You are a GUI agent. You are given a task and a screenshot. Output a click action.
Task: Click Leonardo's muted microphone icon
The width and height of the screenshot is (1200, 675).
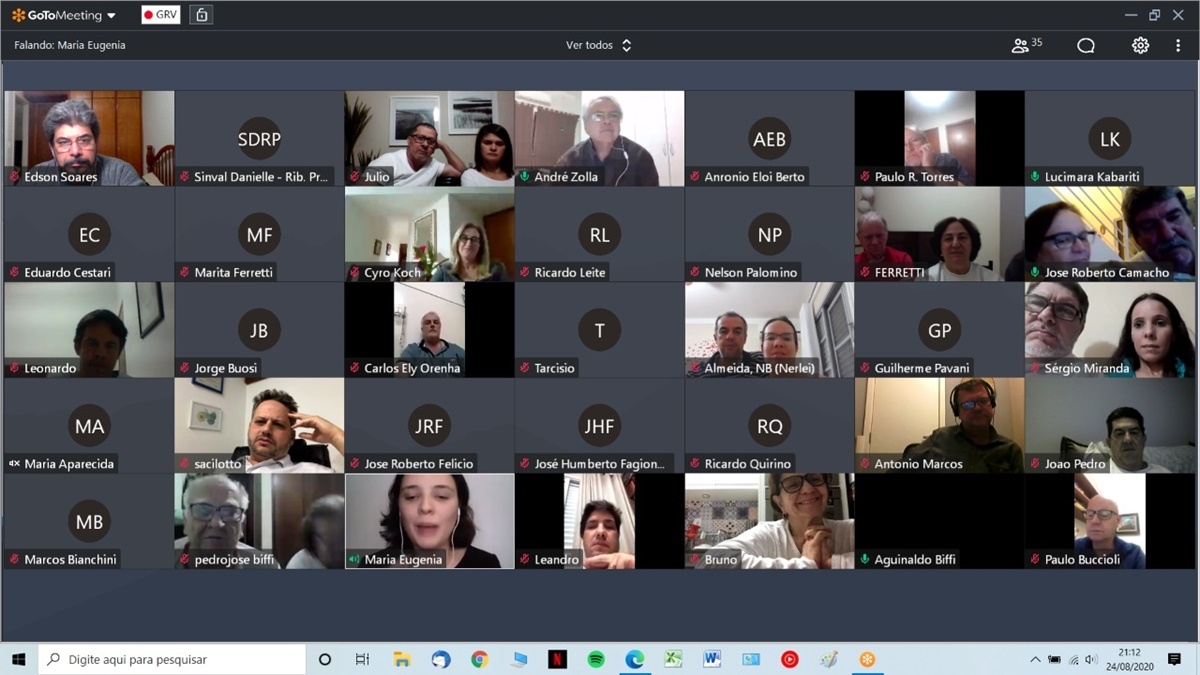point(15,368)
